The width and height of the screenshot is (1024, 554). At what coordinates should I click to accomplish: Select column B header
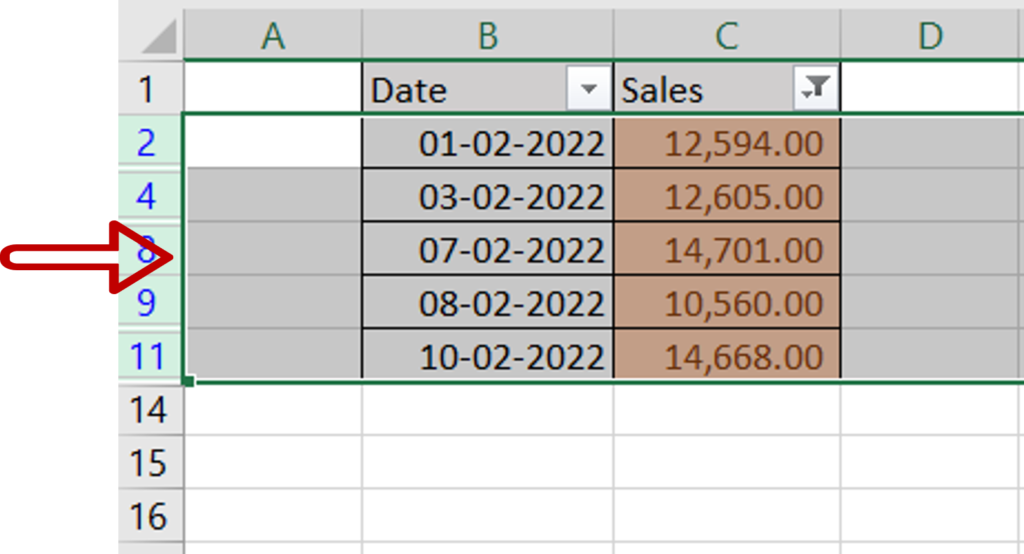click(x=488, y=35)
